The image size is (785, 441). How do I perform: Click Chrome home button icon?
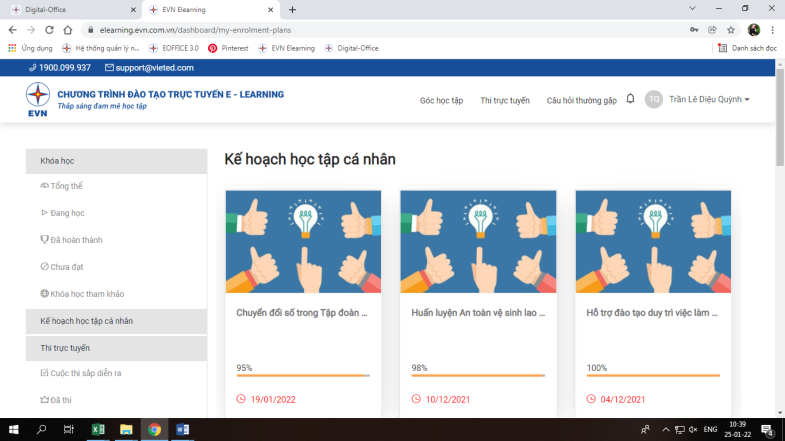pyautogui.click(x=67, y=30)
